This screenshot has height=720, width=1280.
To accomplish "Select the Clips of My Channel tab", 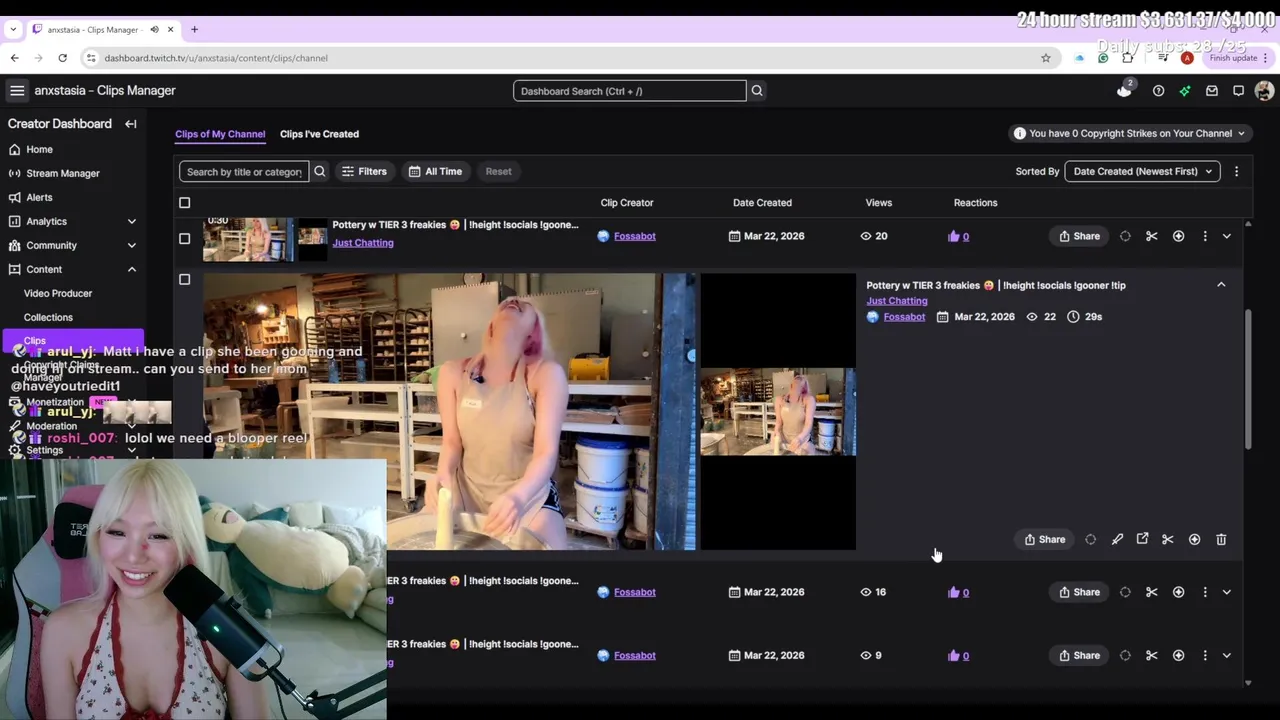I will coord(220,134).
